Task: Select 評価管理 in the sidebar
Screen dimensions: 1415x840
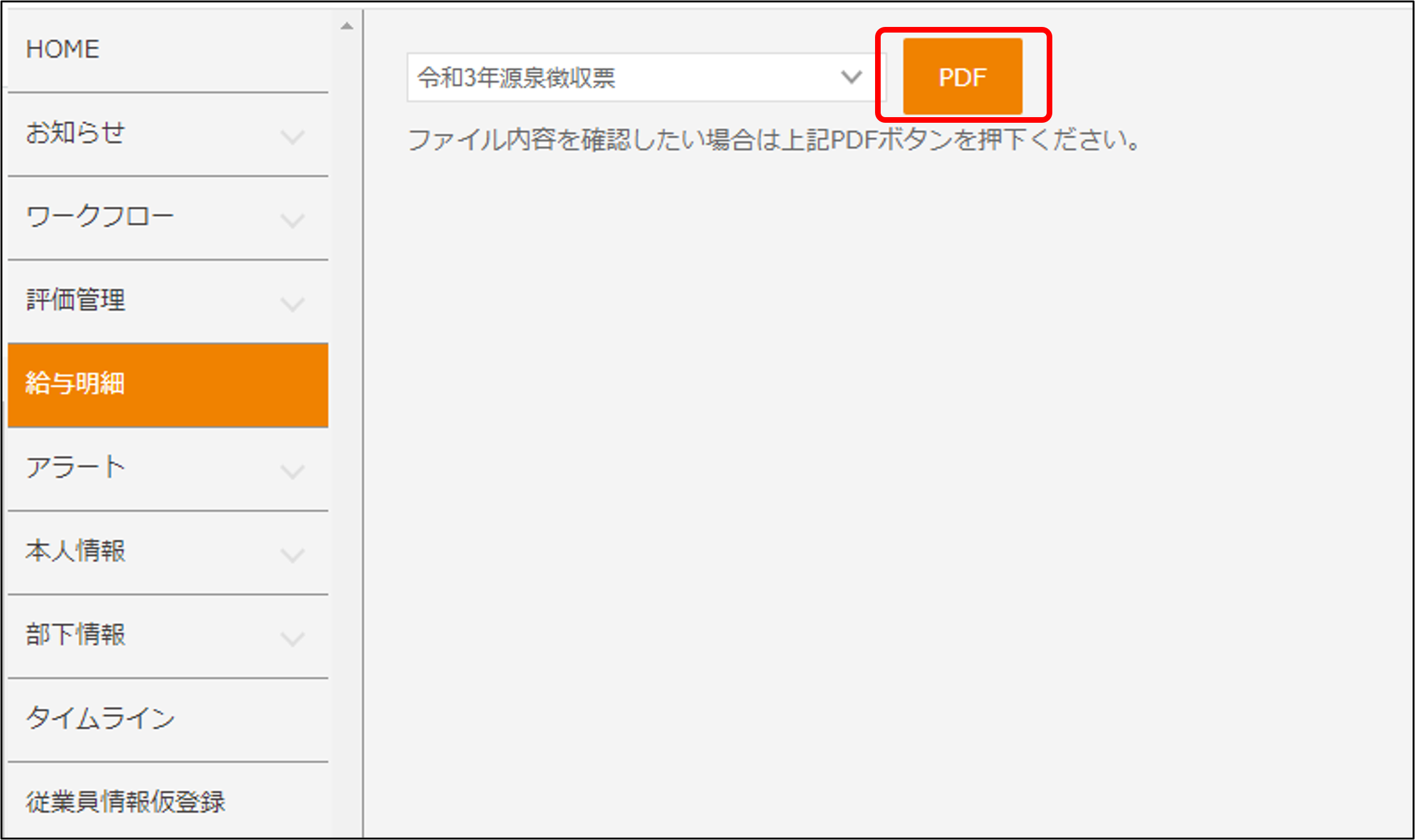Action: (x=75, y=300)
